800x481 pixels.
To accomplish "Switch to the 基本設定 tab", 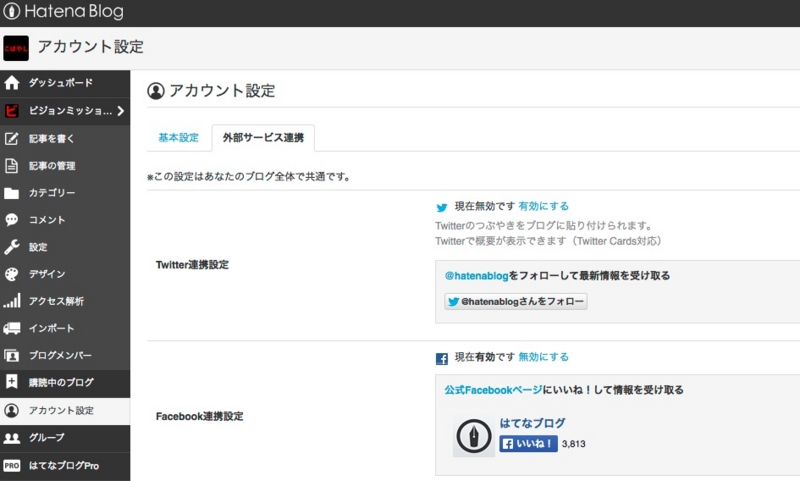I will pos(179,137).
